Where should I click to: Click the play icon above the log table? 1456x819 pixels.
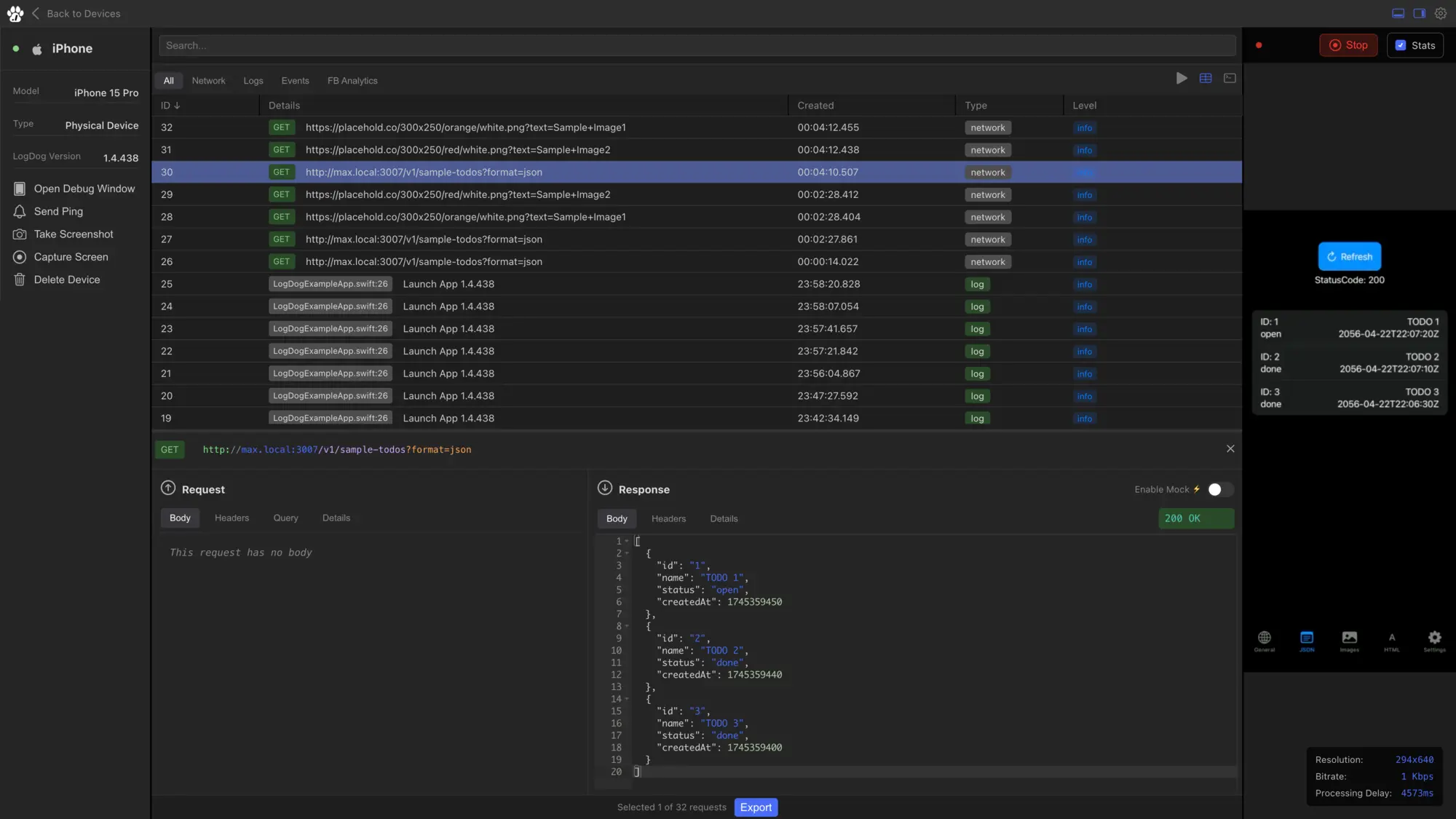(x=1182, y=78)
